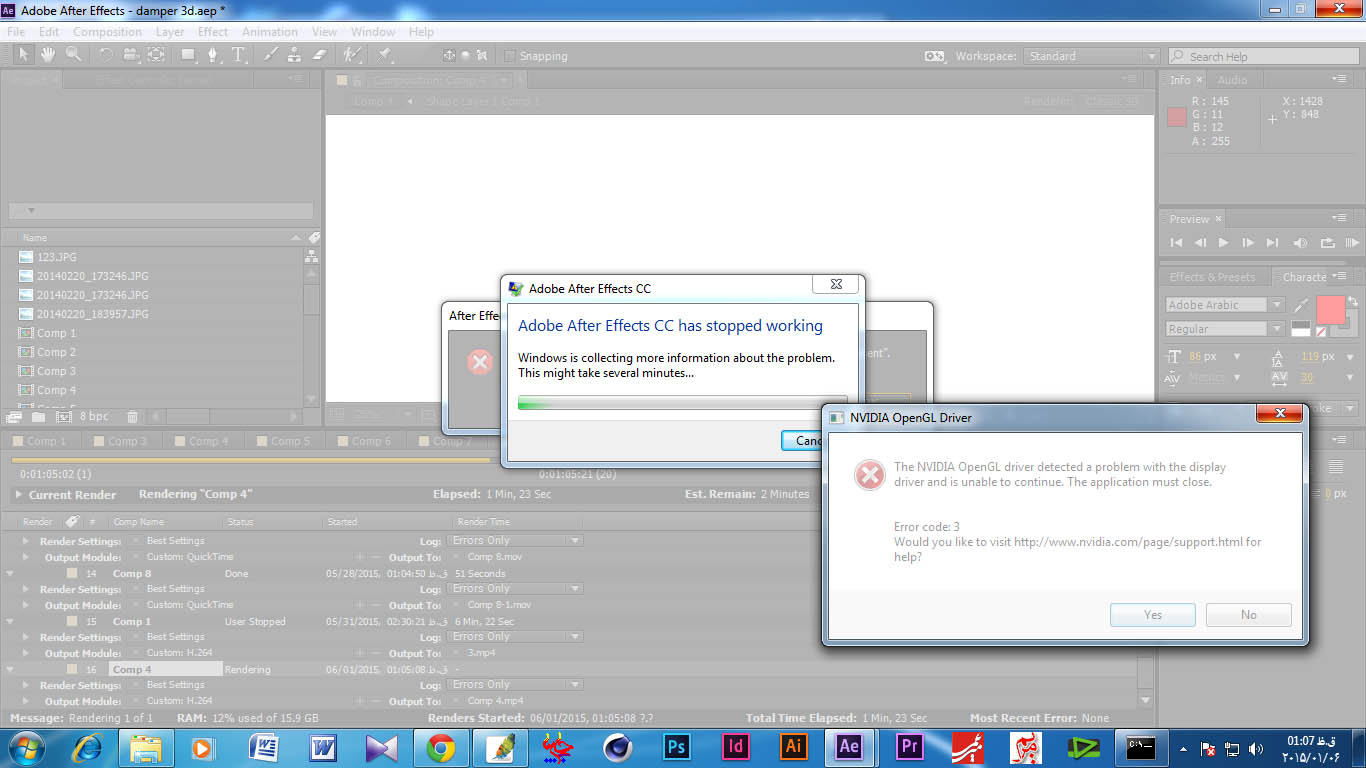Select the Horizontal Type tool
The image size is (1366, 768).
(x=239, y=55)
